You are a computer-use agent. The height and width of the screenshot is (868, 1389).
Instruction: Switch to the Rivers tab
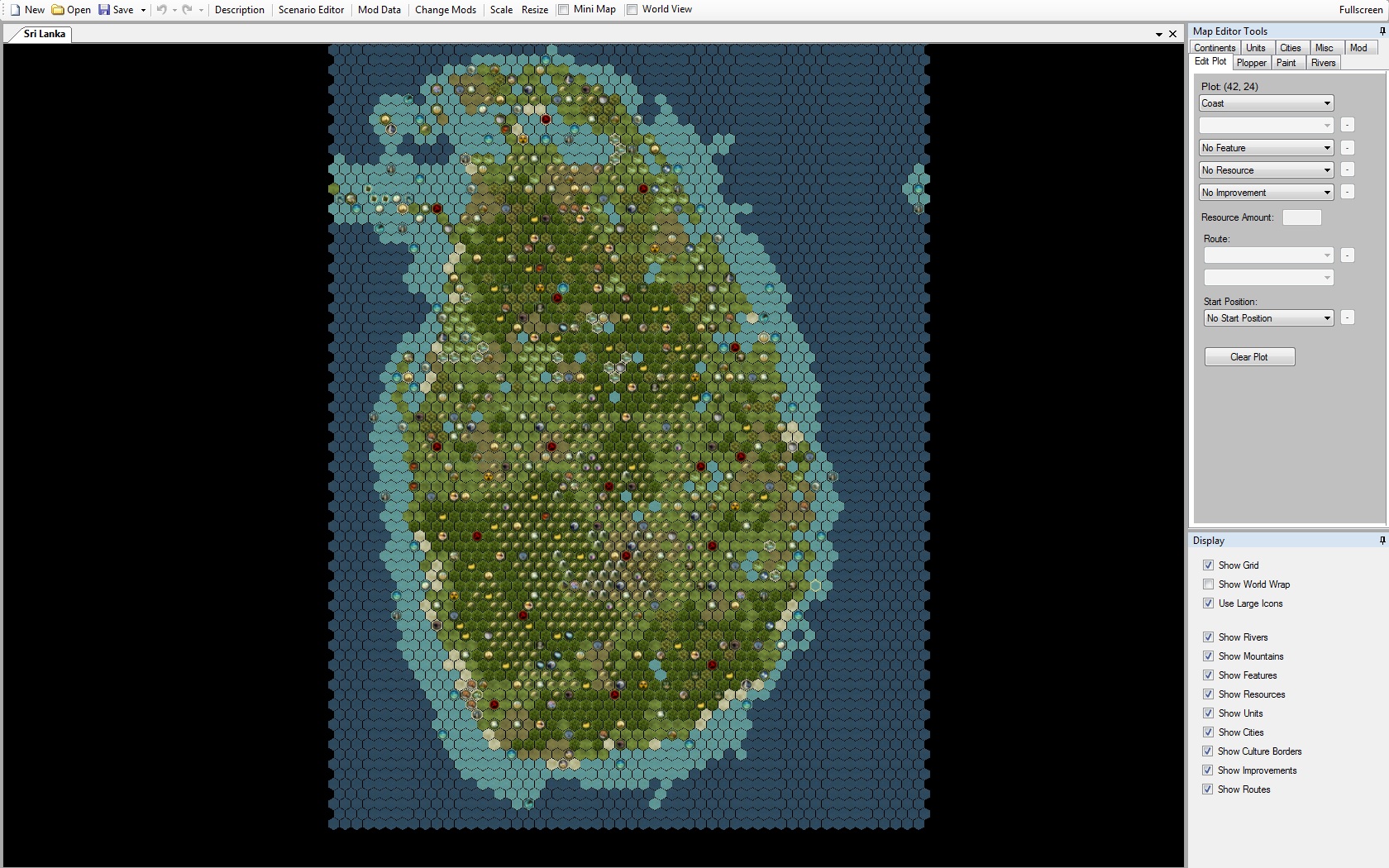point(1323,63)
